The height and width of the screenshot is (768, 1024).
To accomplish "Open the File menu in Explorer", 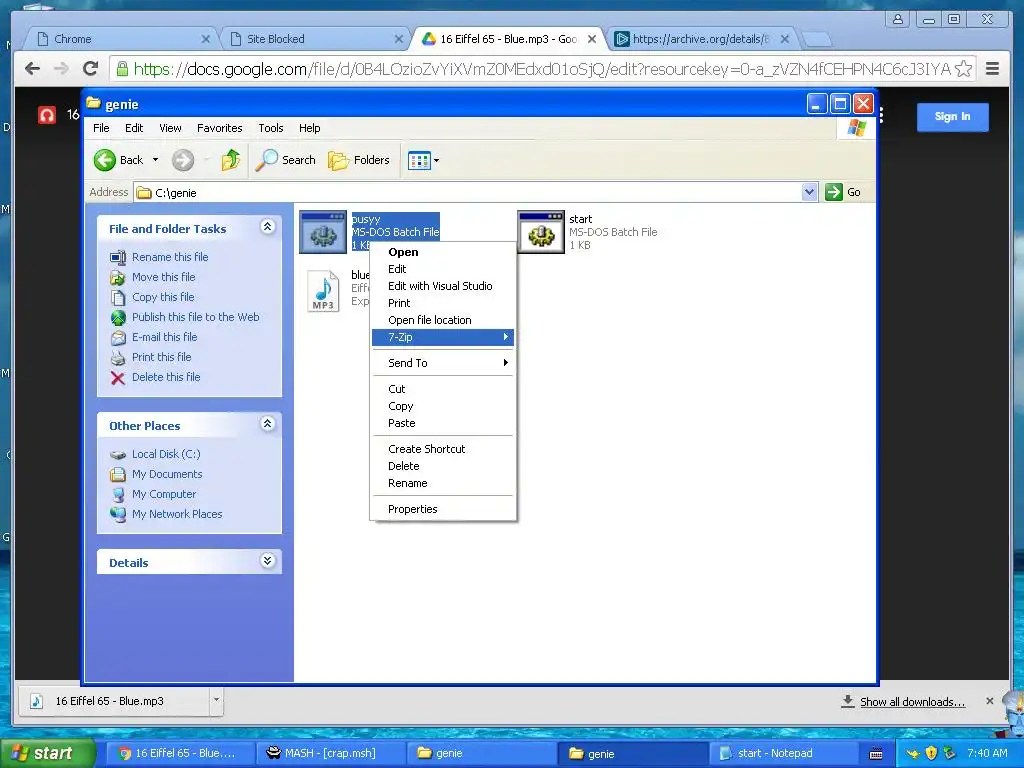I will 101,128.
